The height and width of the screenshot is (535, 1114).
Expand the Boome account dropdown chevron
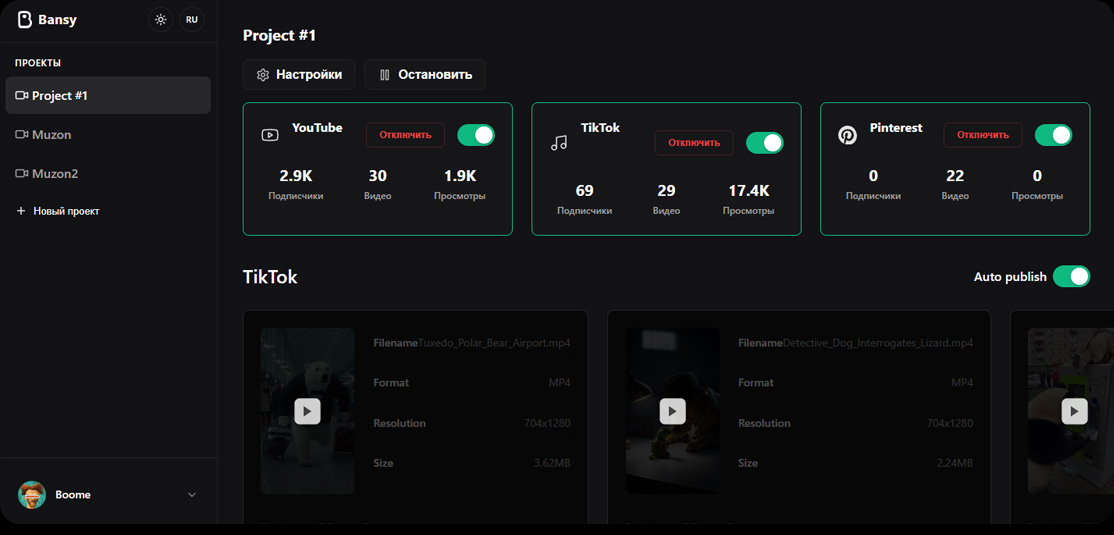point(192,495)
